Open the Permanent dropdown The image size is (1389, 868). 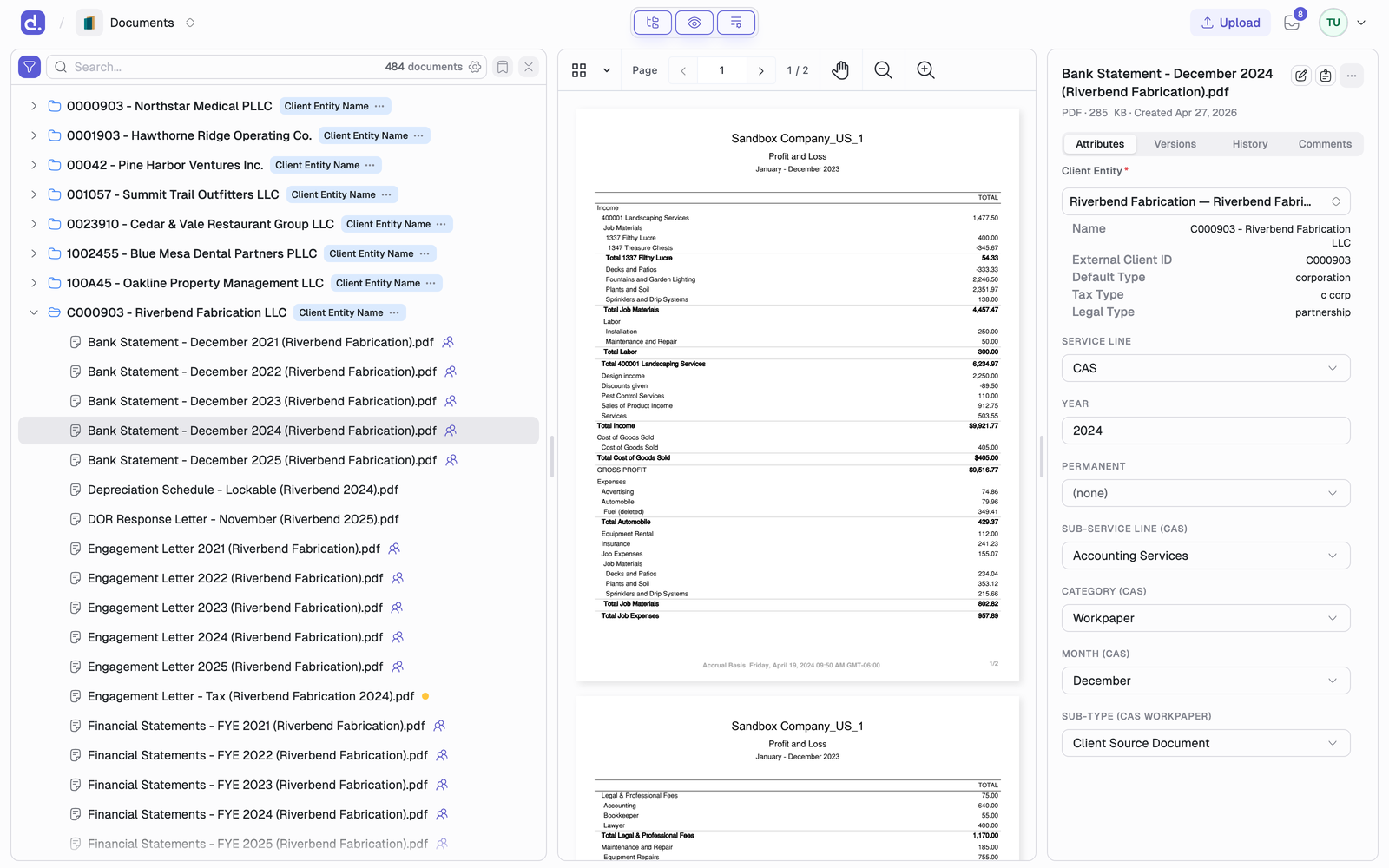click(x=1206, y=493)
